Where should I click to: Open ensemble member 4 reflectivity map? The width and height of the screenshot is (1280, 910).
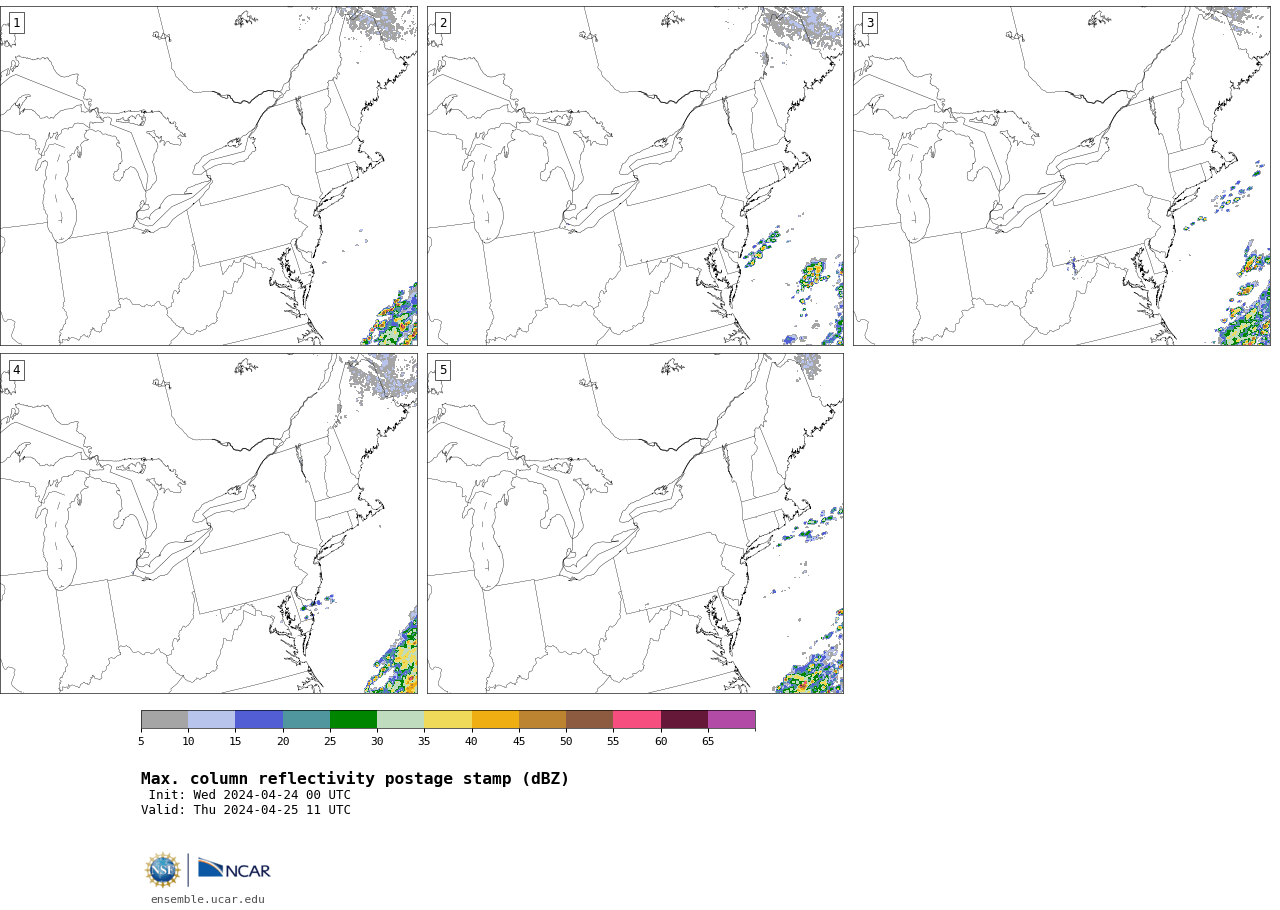click(209, 523)
